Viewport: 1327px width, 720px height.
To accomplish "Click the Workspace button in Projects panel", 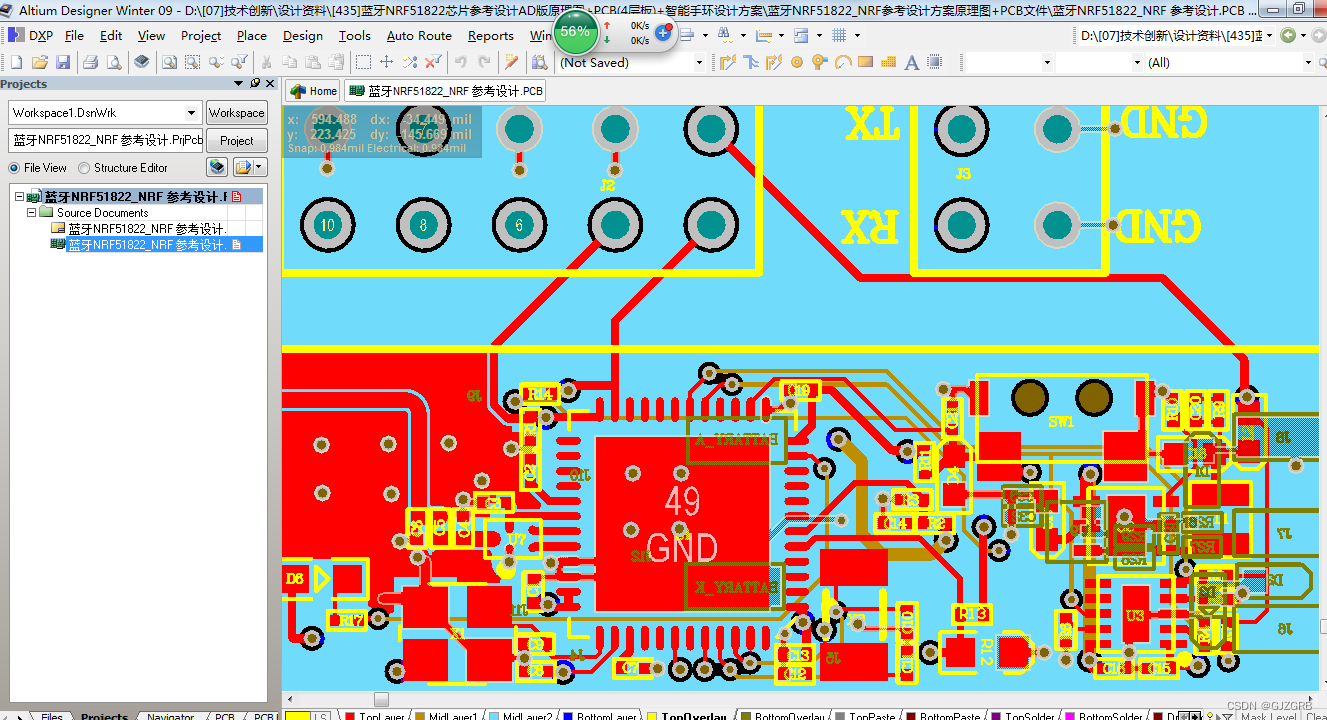I will 236,112.
